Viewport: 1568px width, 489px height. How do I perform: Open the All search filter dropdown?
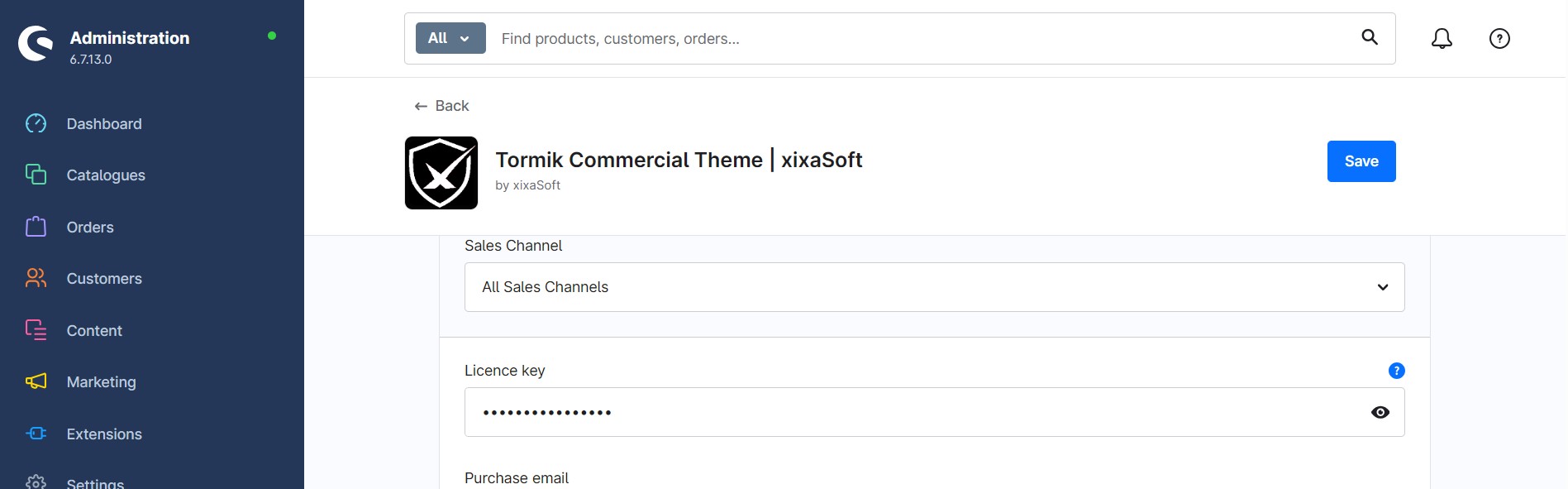point(450,38)
